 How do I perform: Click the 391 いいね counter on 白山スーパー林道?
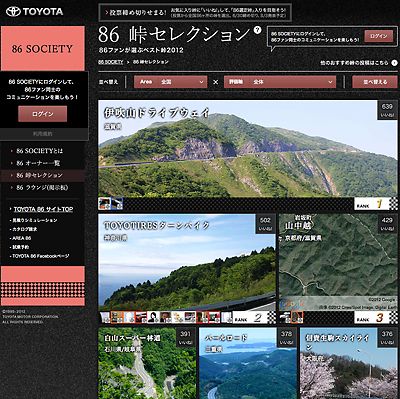pyautogui.click(x=186, y=338)
